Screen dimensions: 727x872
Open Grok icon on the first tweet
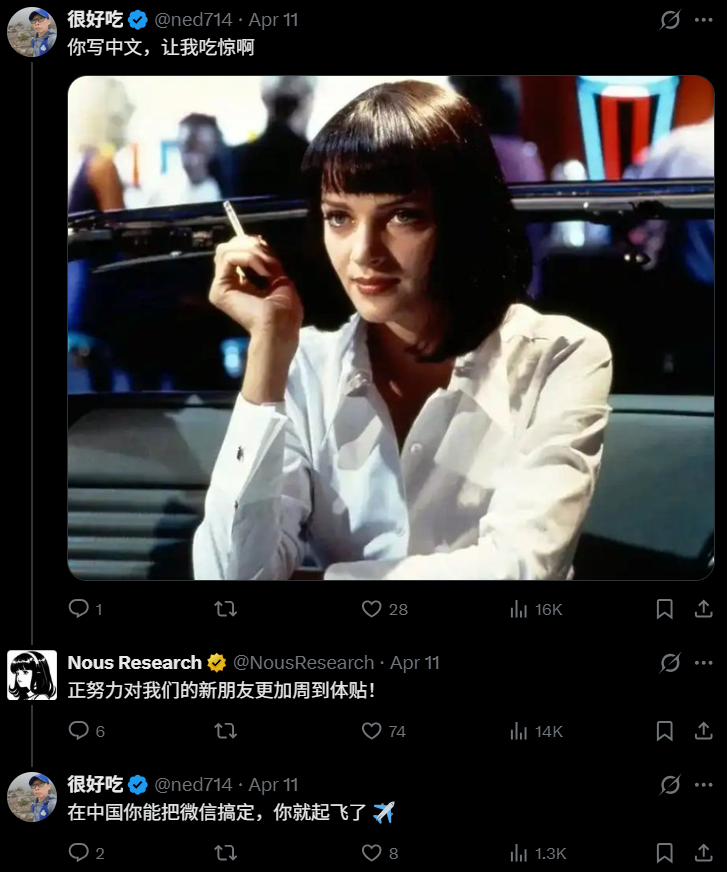[x=671, y=20]
